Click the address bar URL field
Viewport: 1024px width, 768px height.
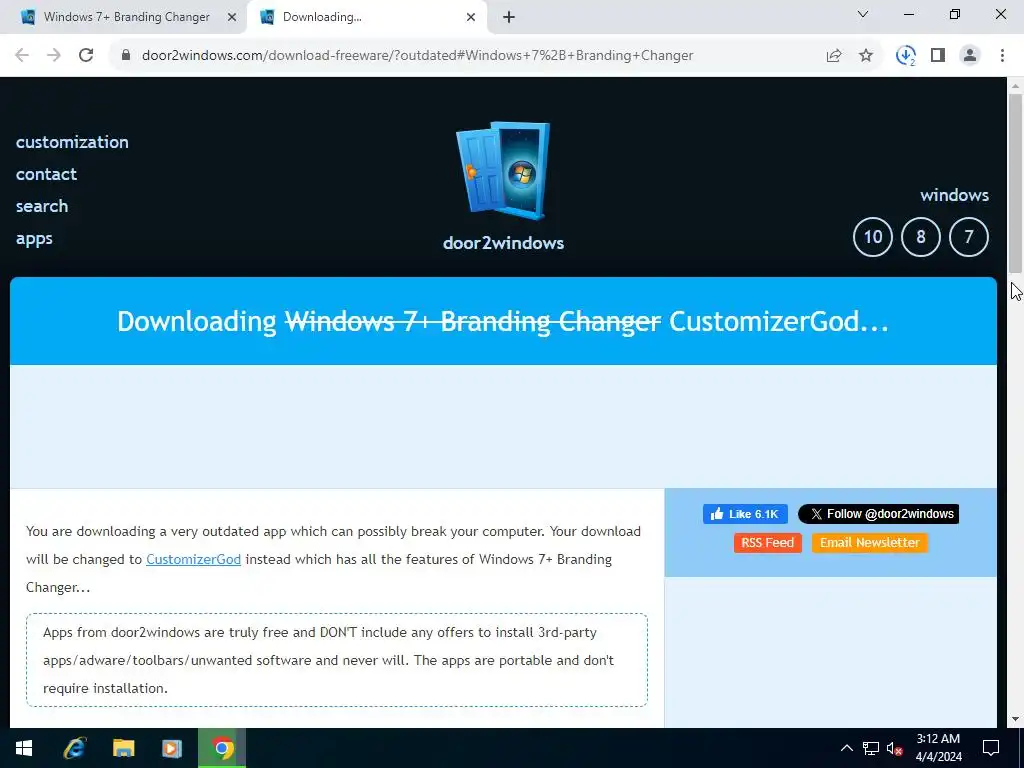[417, 56]
